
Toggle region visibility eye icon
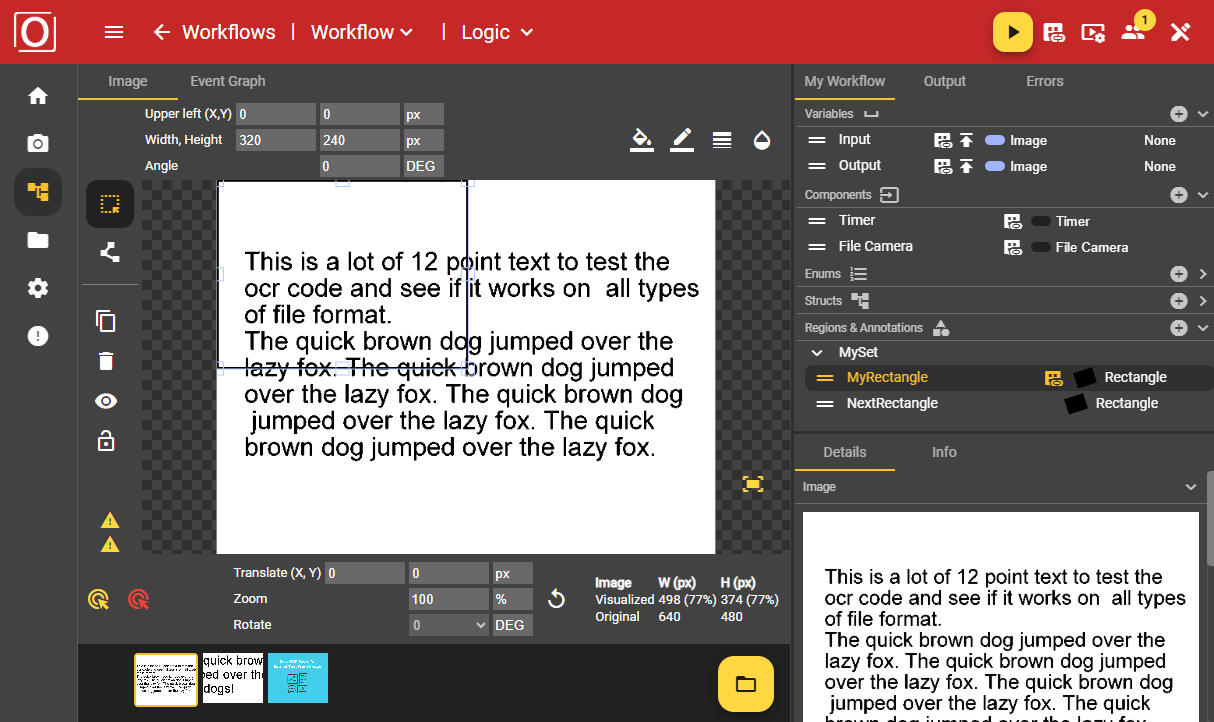pyautogui.click(x=106, y=401)
